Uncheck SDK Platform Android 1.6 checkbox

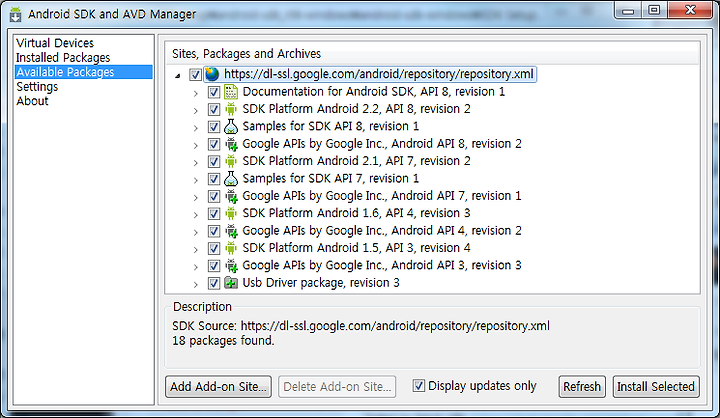pyautogui.click(x=214, y=214)
